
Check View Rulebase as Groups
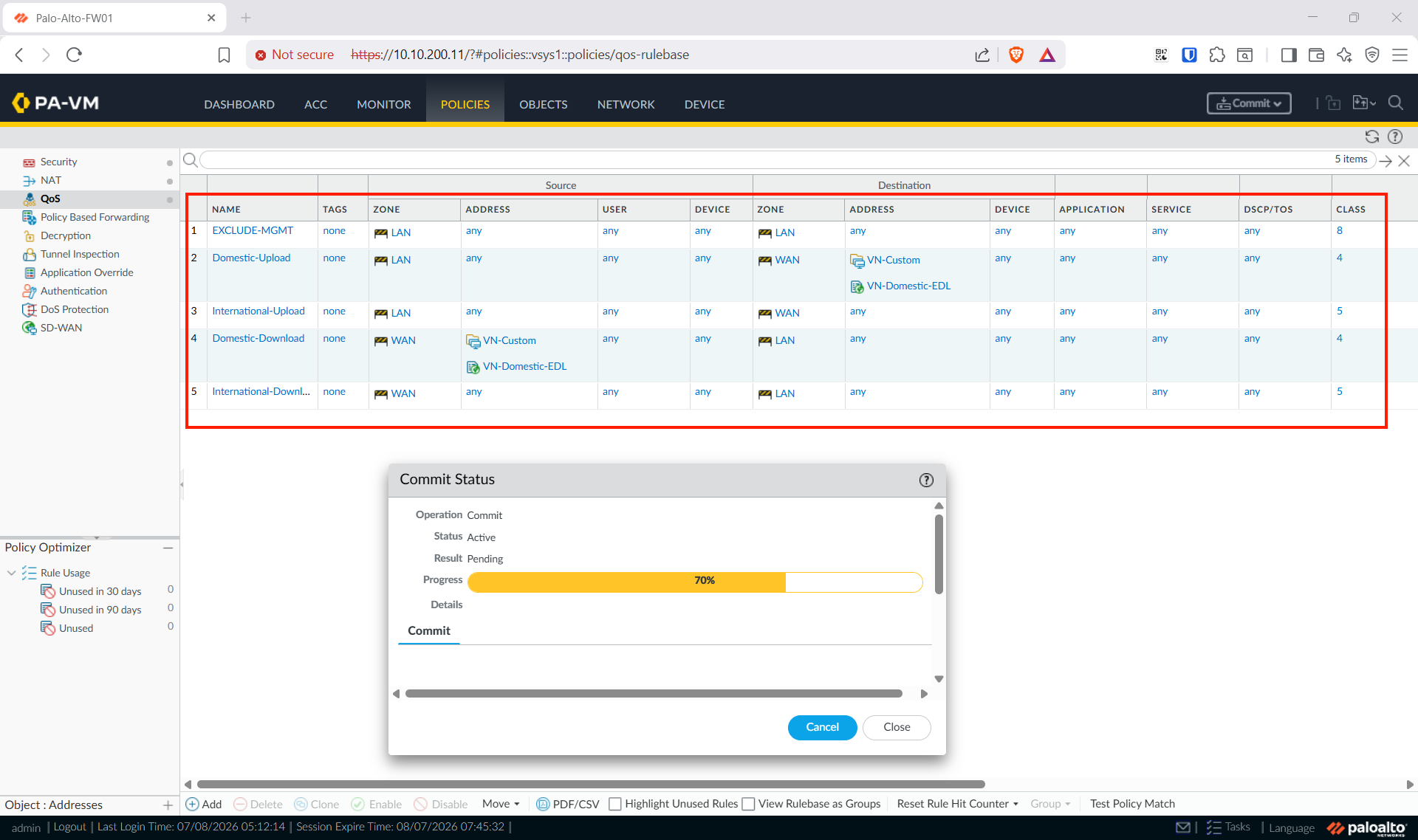748,804
